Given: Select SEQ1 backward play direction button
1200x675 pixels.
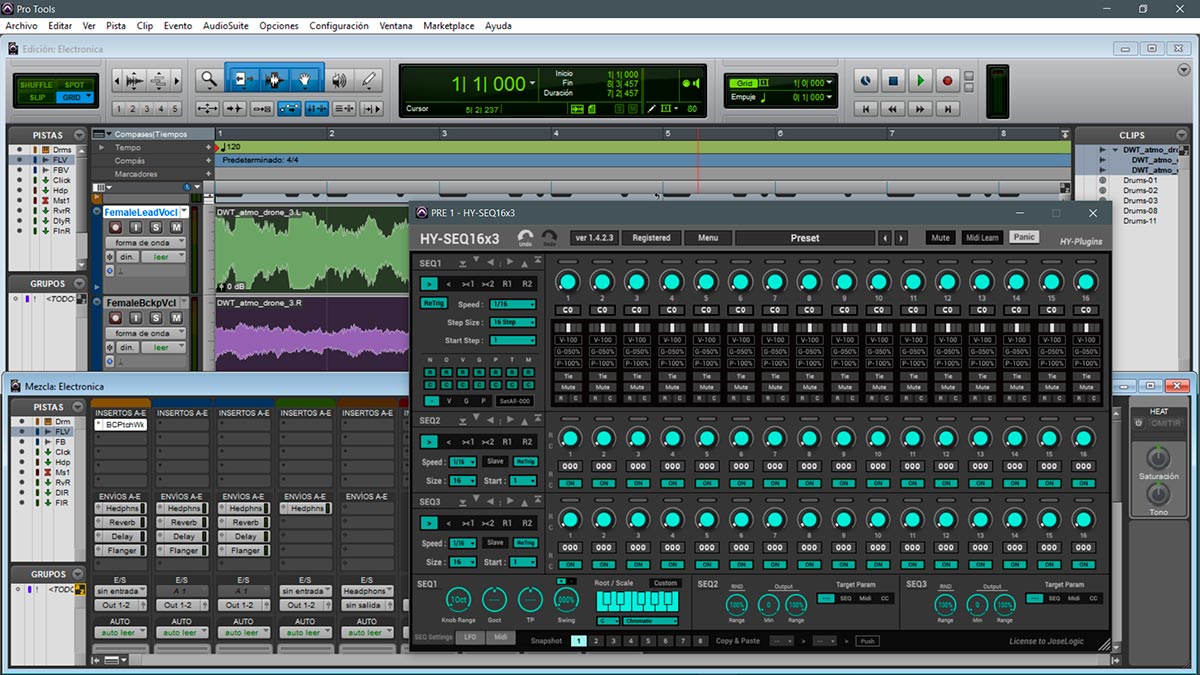Looking at the screenshot, I should 449,284.
